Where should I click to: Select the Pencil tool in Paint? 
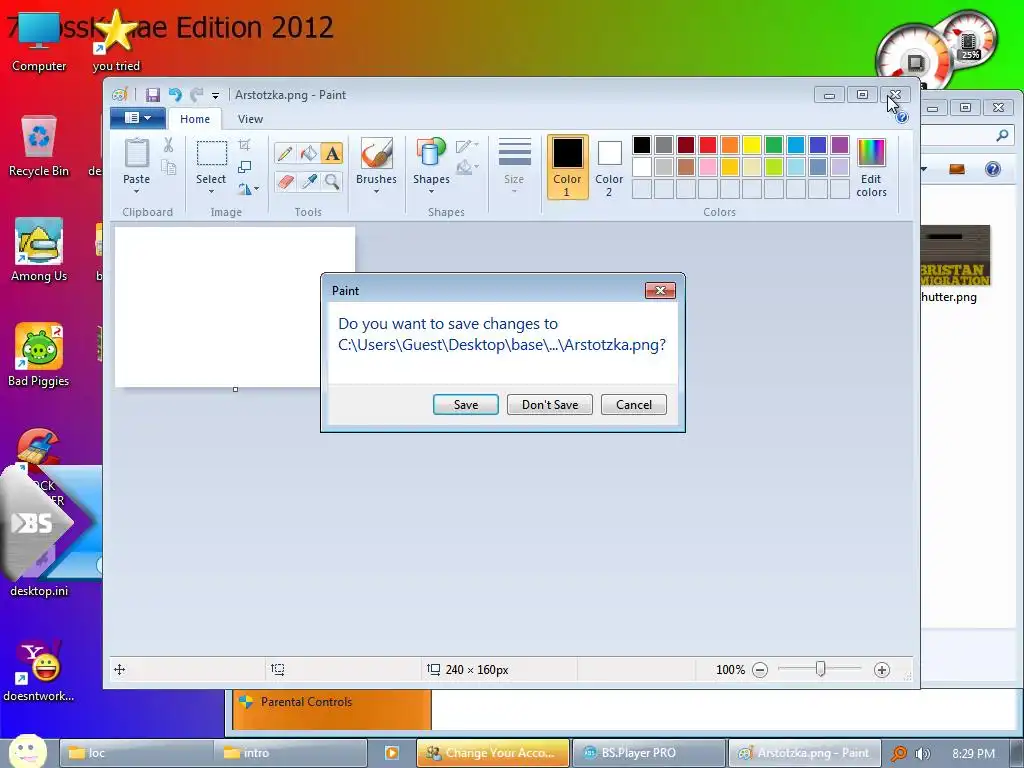pyautogui.click(x=285, y=153)
